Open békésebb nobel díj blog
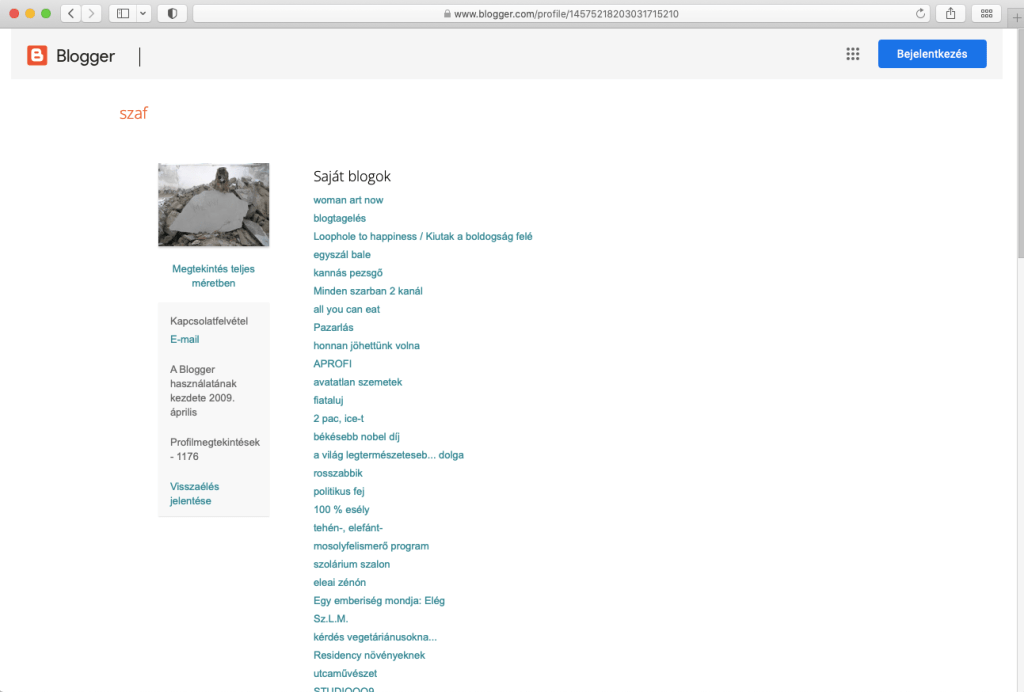The height and width of the screenshot is (692, 1024). [357, 437]
